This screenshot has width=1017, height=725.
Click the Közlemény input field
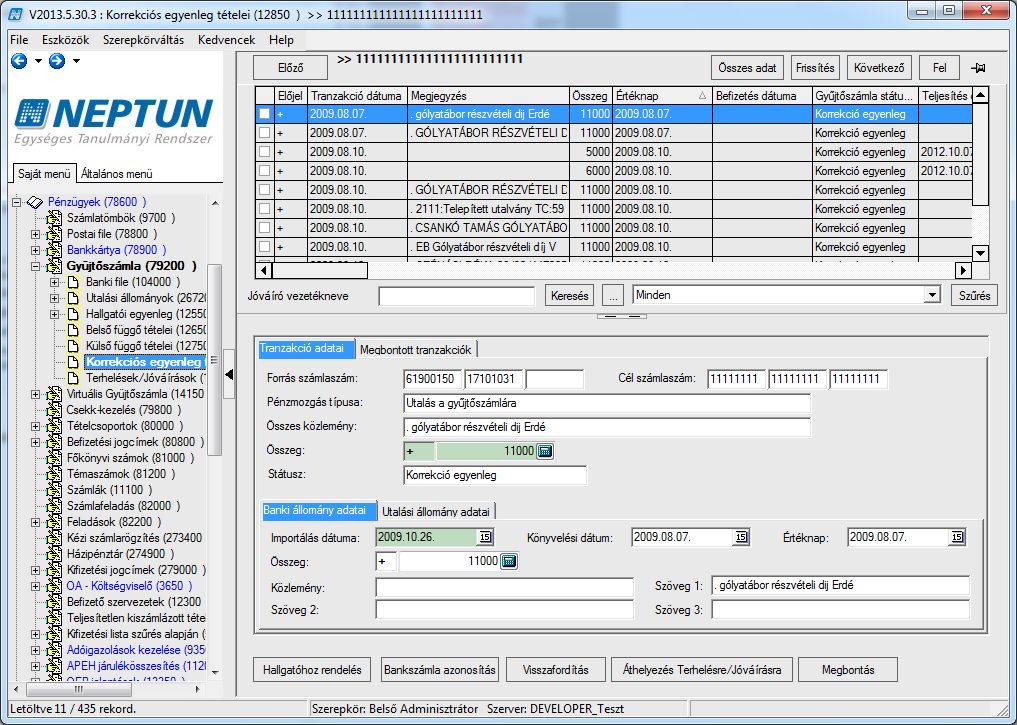pyautogui.click(x=505, y=587)
